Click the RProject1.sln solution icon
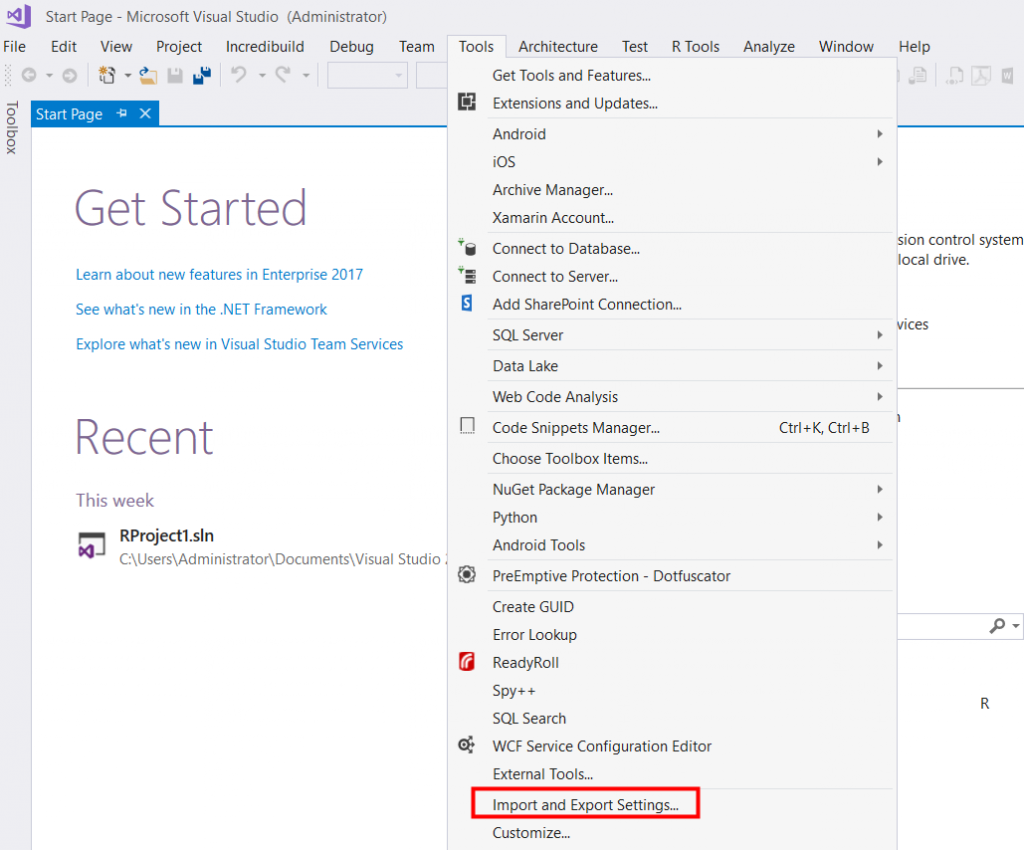Image resolution: width=1024 pixels, height=850 pixels. (91, 546)
